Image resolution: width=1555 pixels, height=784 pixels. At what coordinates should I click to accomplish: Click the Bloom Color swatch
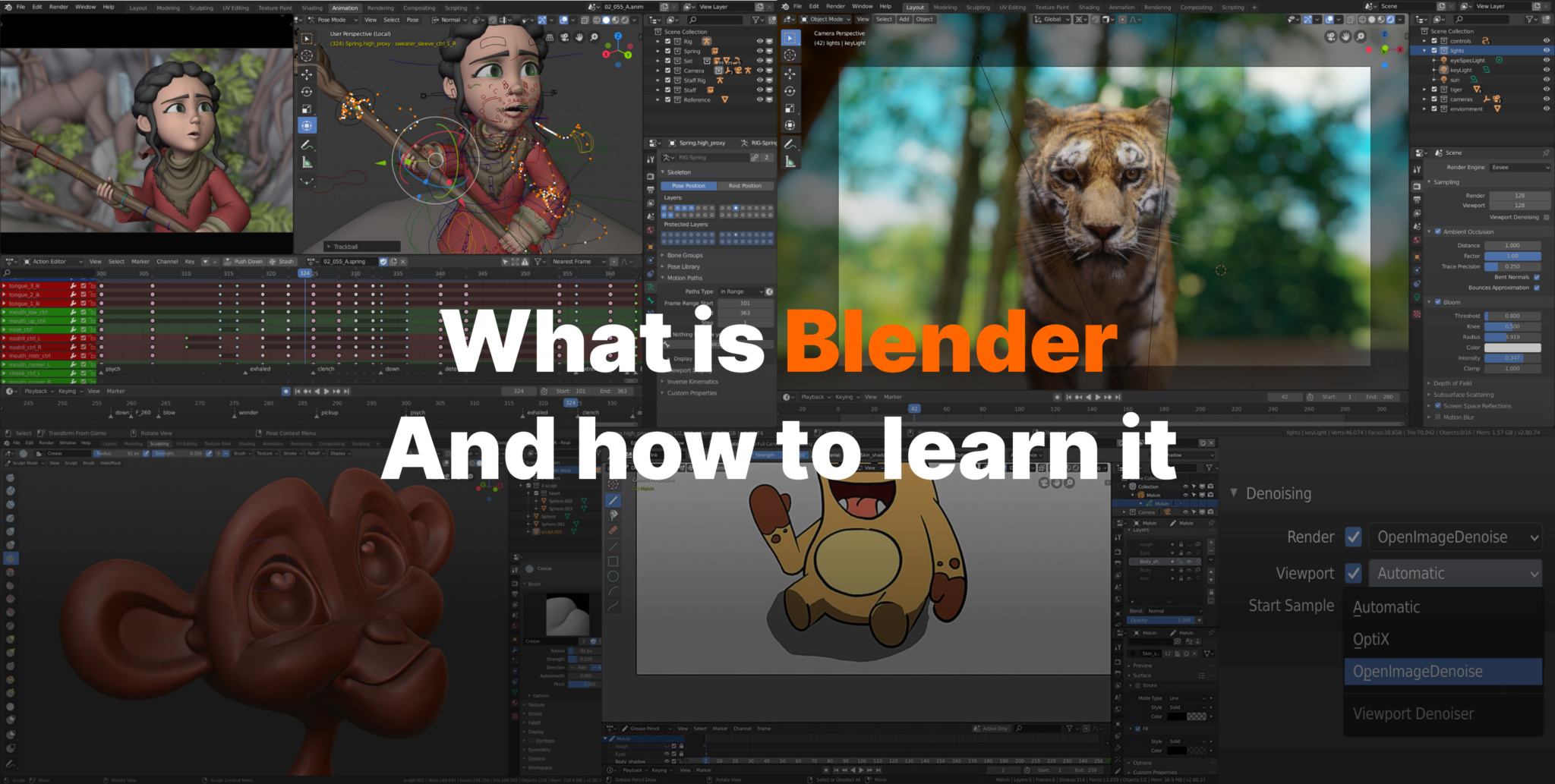(x=1512, y=348)
